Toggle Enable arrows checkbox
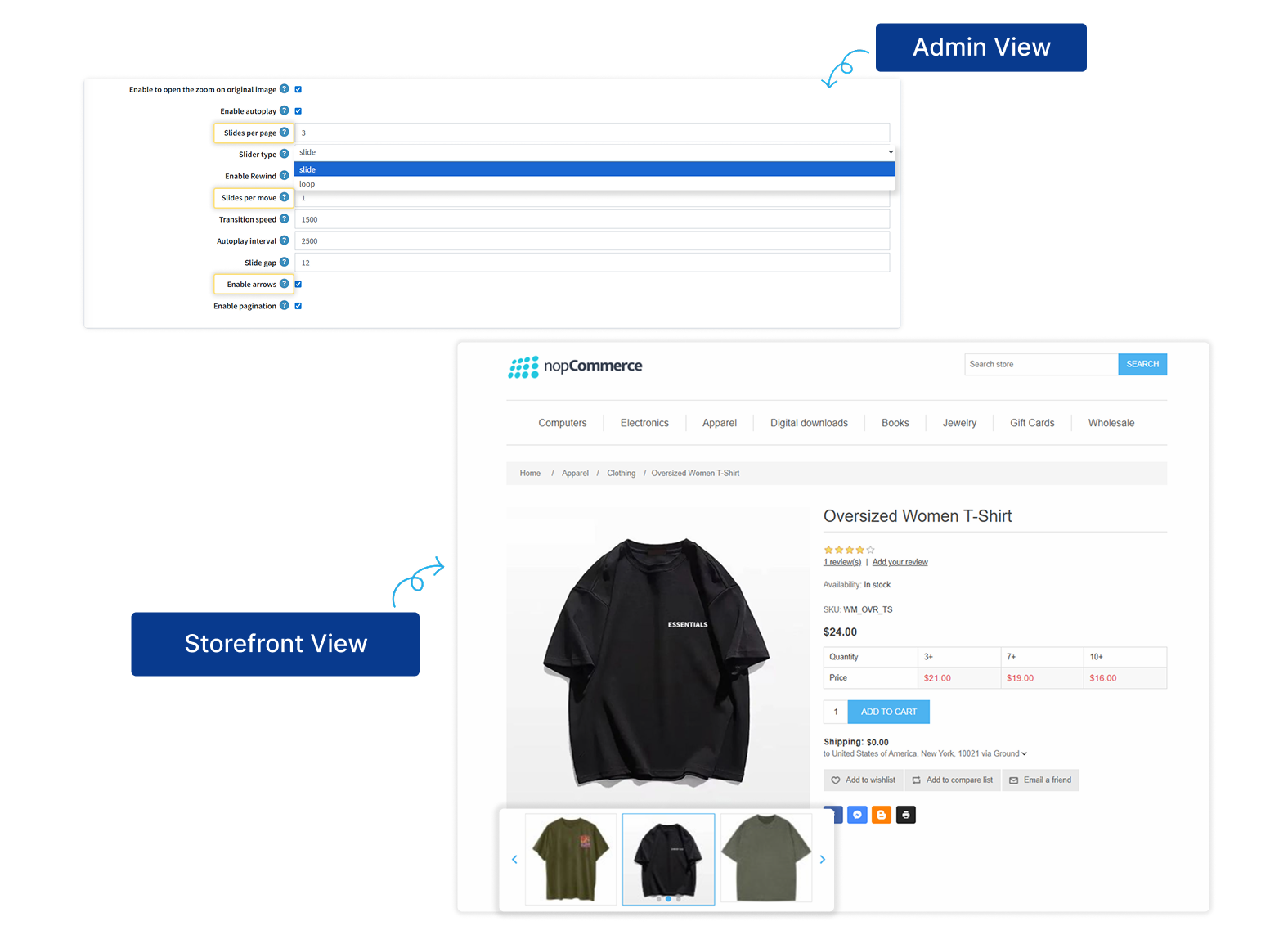Screen dimensions: 1288x935 pyautogui.click(x=298, y=284)
